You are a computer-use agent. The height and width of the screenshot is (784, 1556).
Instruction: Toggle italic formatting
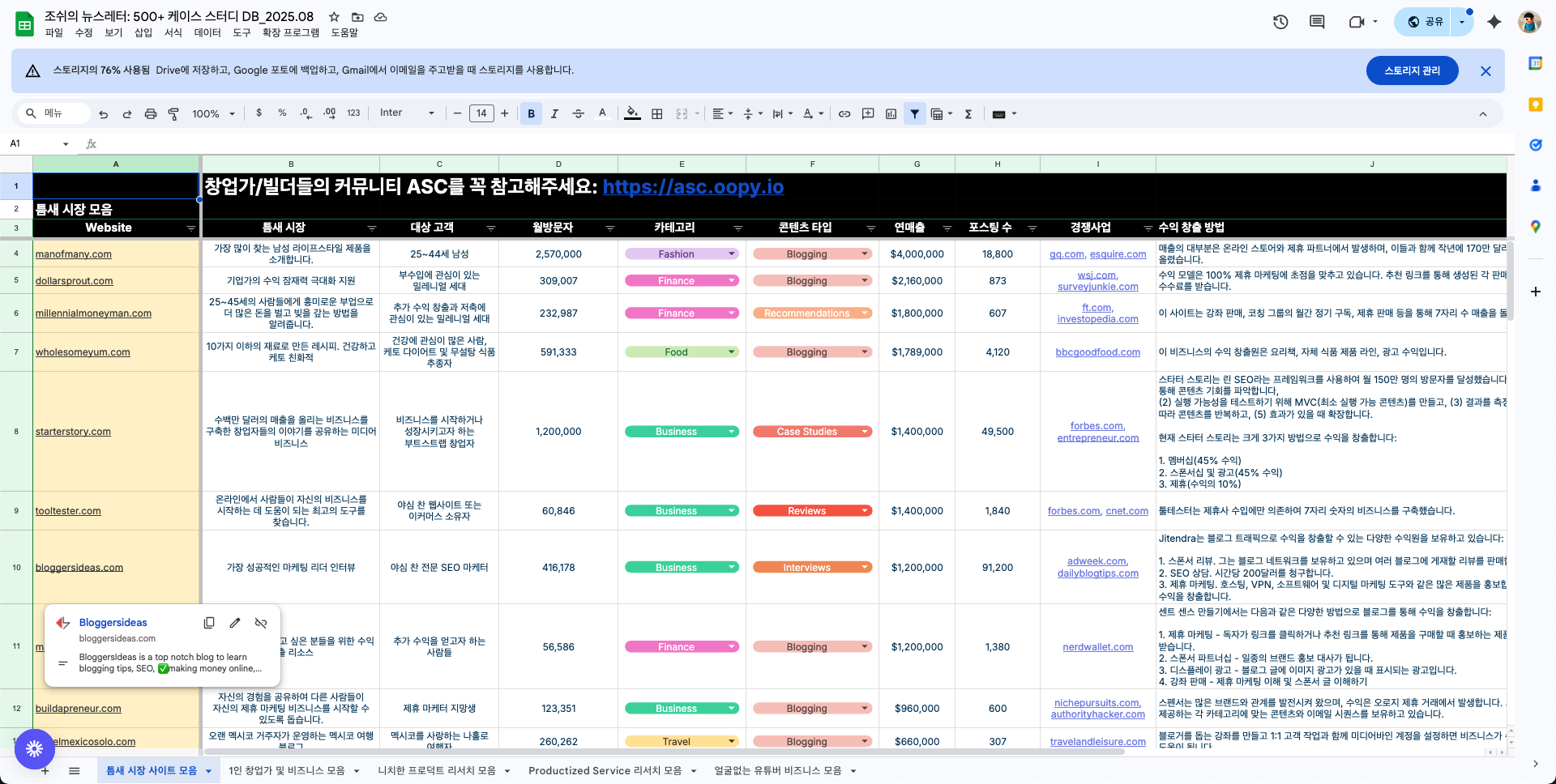point(554,114)
